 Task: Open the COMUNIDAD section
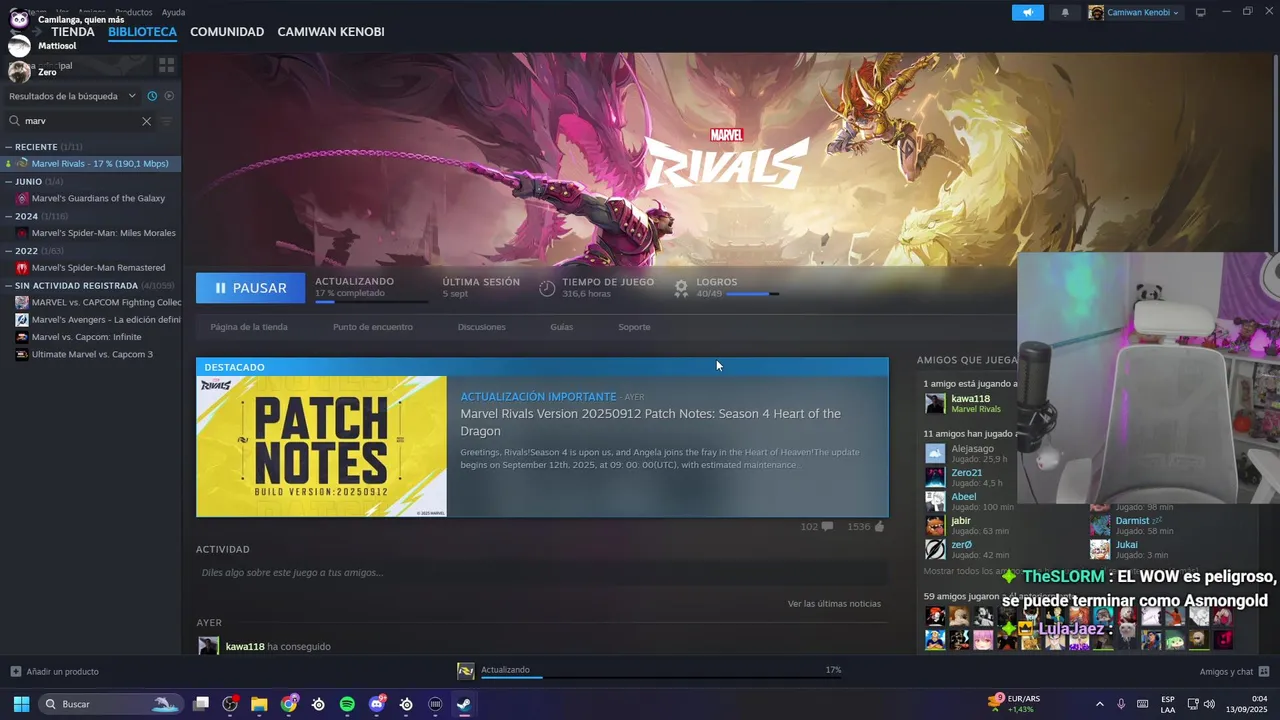[227, 32]
